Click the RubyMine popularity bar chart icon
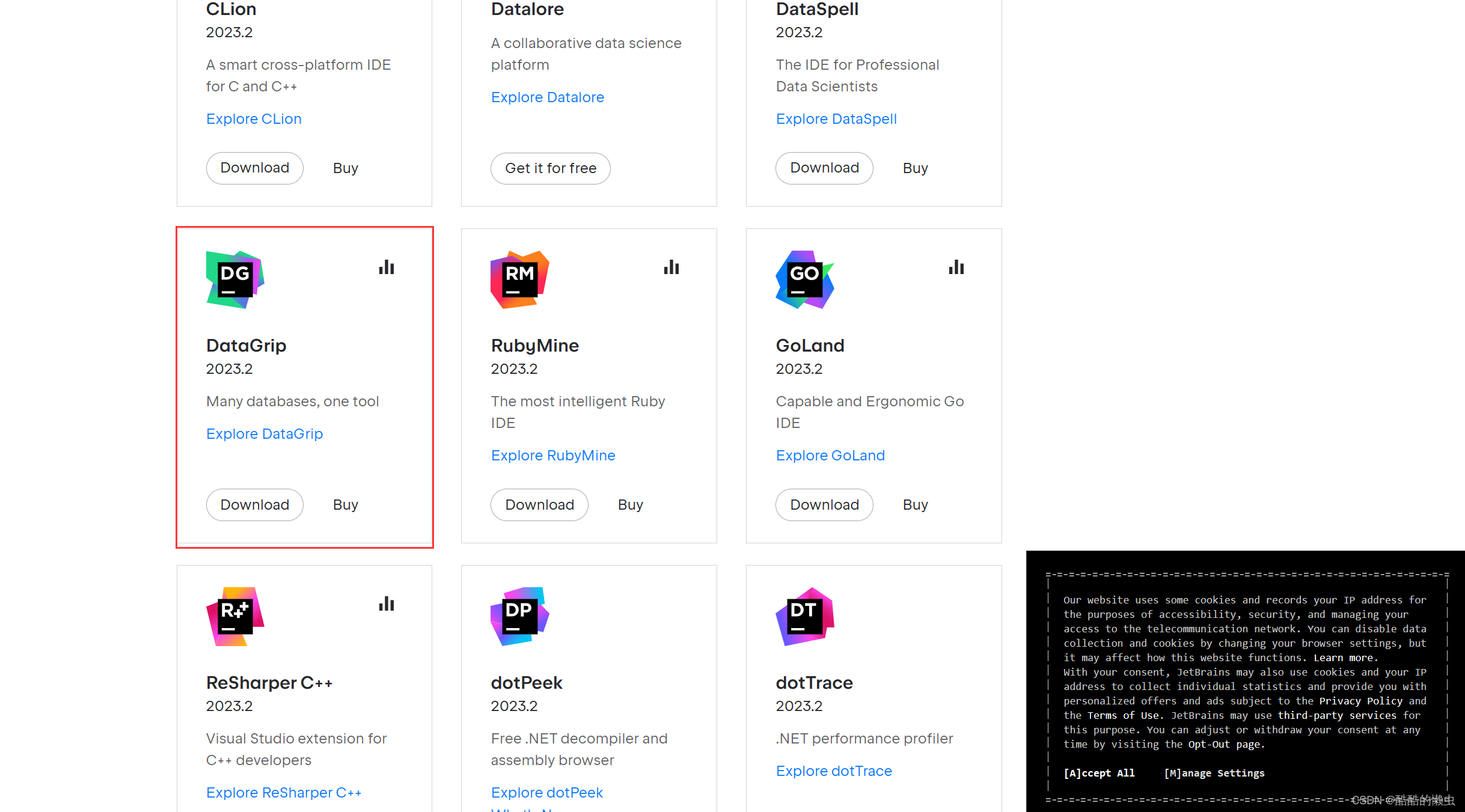This screenshot has height=812, width=1465. click(x=671, y=267)
